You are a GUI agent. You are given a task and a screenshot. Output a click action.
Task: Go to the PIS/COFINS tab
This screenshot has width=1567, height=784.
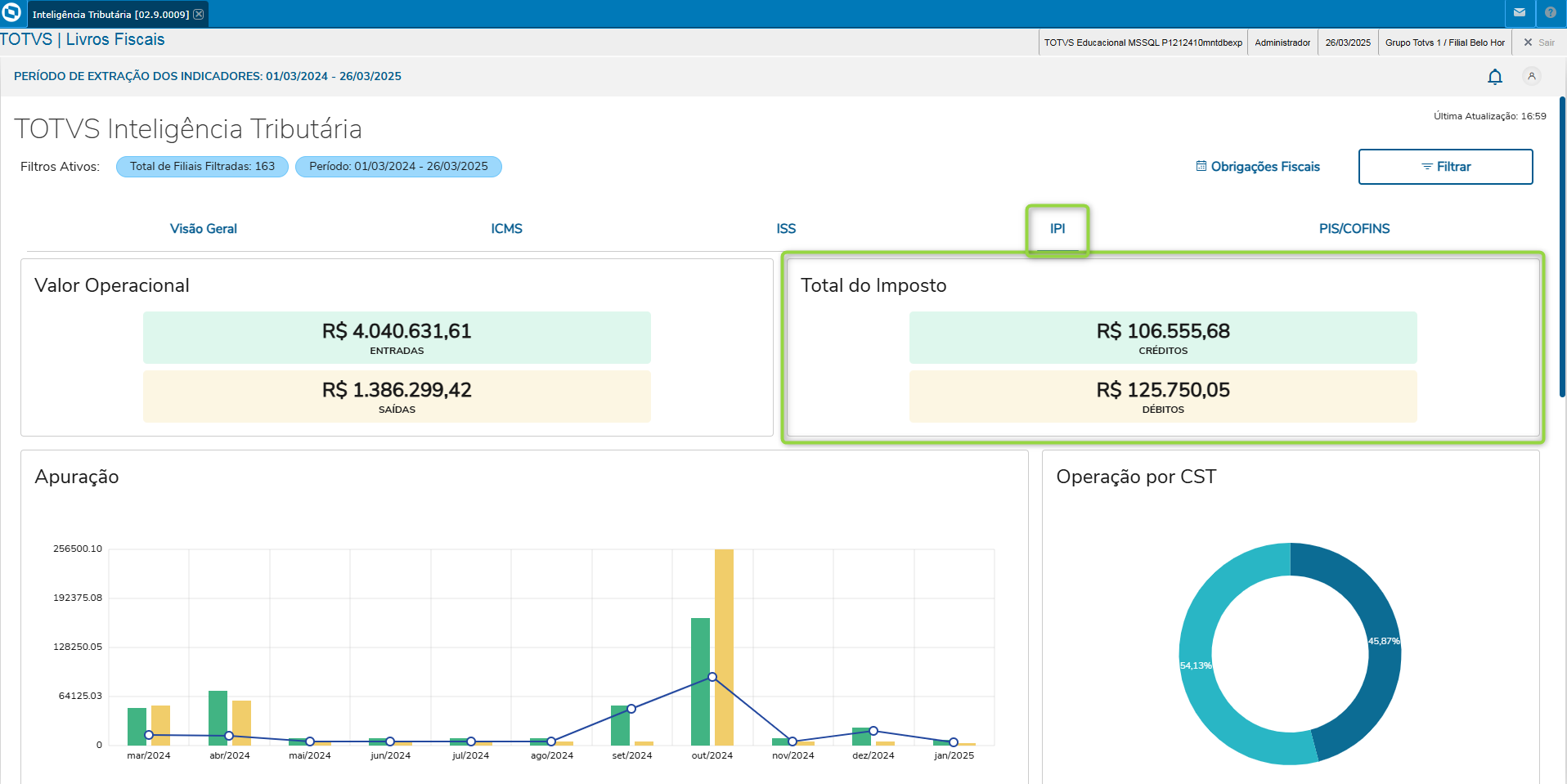pos(1354,229)
